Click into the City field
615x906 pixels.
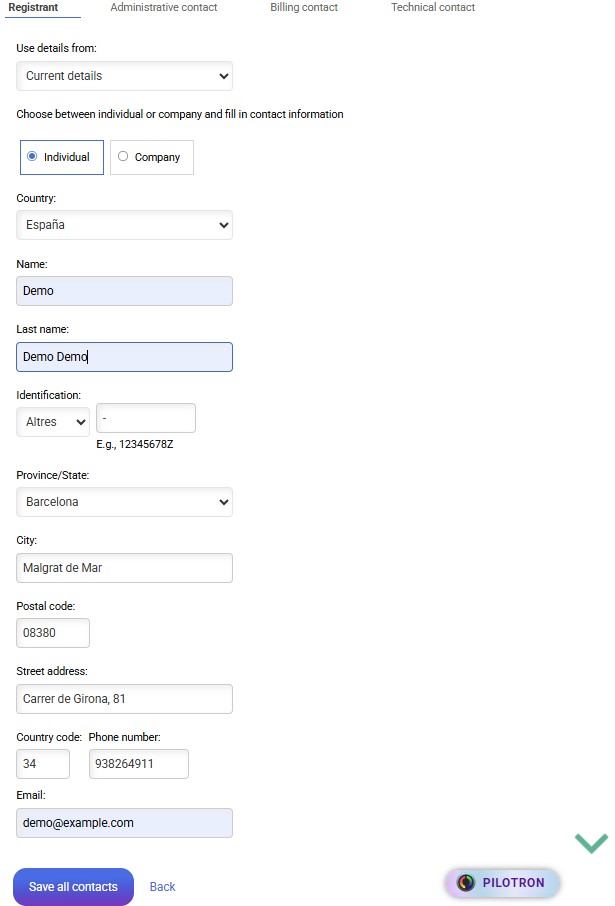[x=124, y=568]
